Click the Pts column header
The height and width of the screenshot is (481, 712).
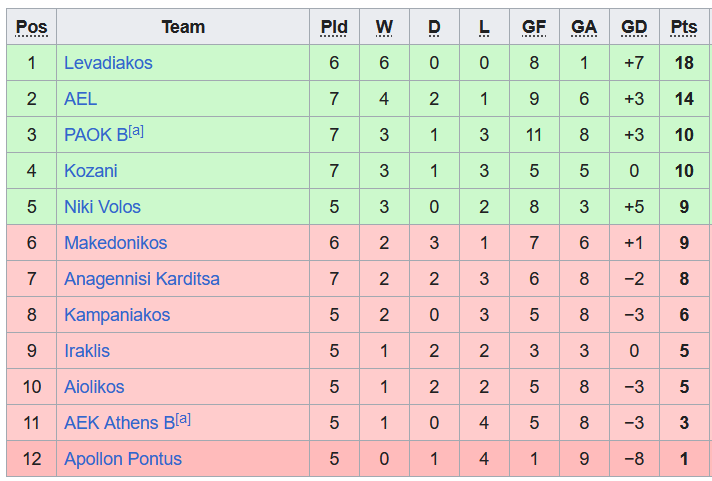(684, 27)
